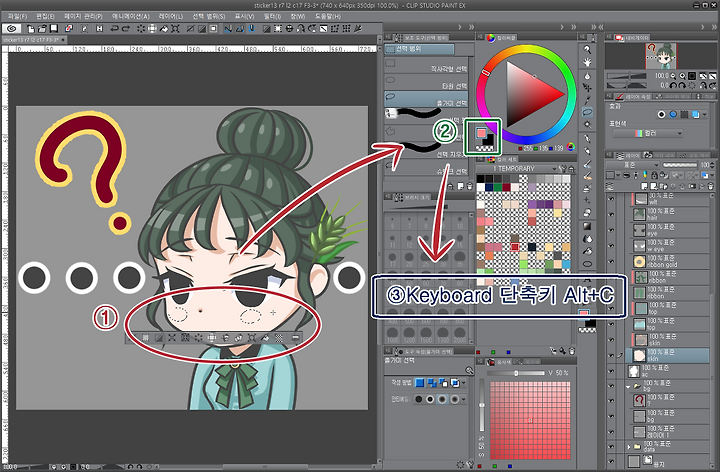Select the Eyedropper tool in the tool palette

click(x=587, y=100)
